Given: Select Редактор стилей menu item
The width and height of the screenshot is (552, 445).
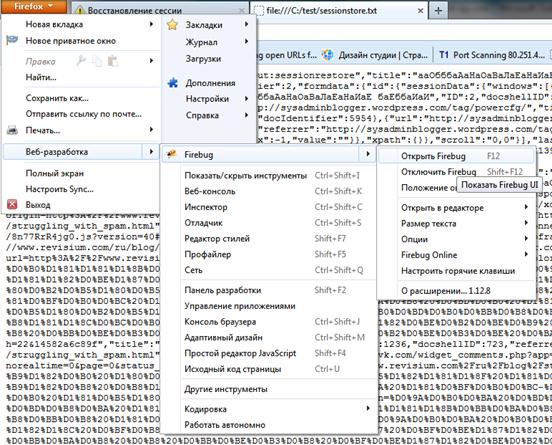Looking at the screenshot, I should coord(269,238).
